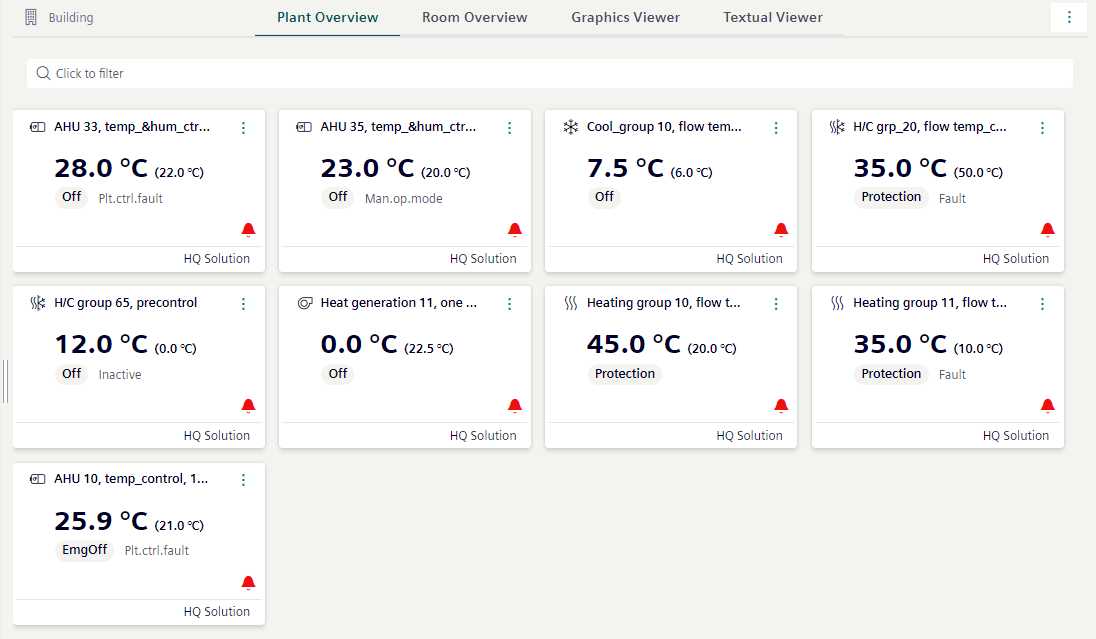Click the EmgOff status on AHU 10
The width and height of the screenshot is (1096, 639).
(x=84, y=550)
